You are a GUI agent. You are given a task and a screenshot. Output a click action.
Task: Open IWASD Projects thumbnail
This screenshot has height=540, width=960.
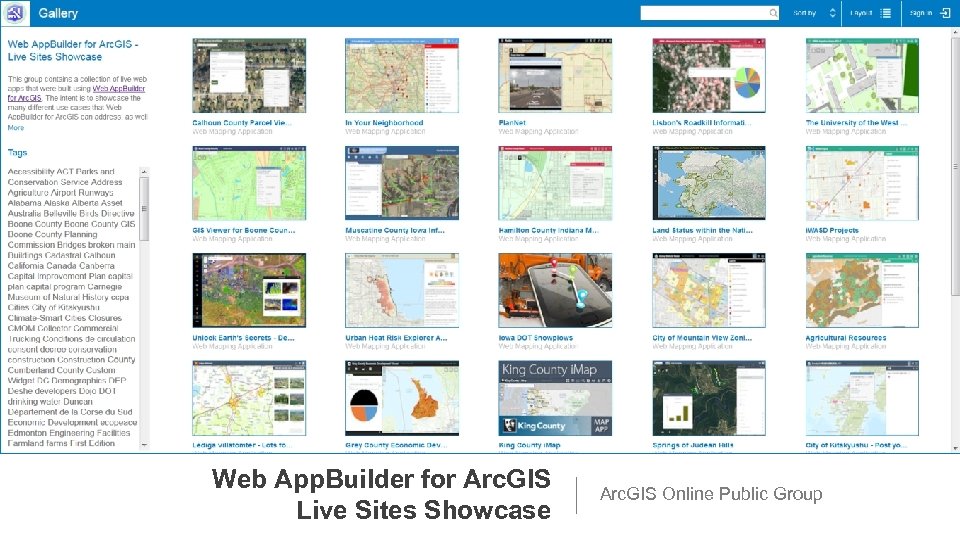pyautogui.click(x=862, y=183)
